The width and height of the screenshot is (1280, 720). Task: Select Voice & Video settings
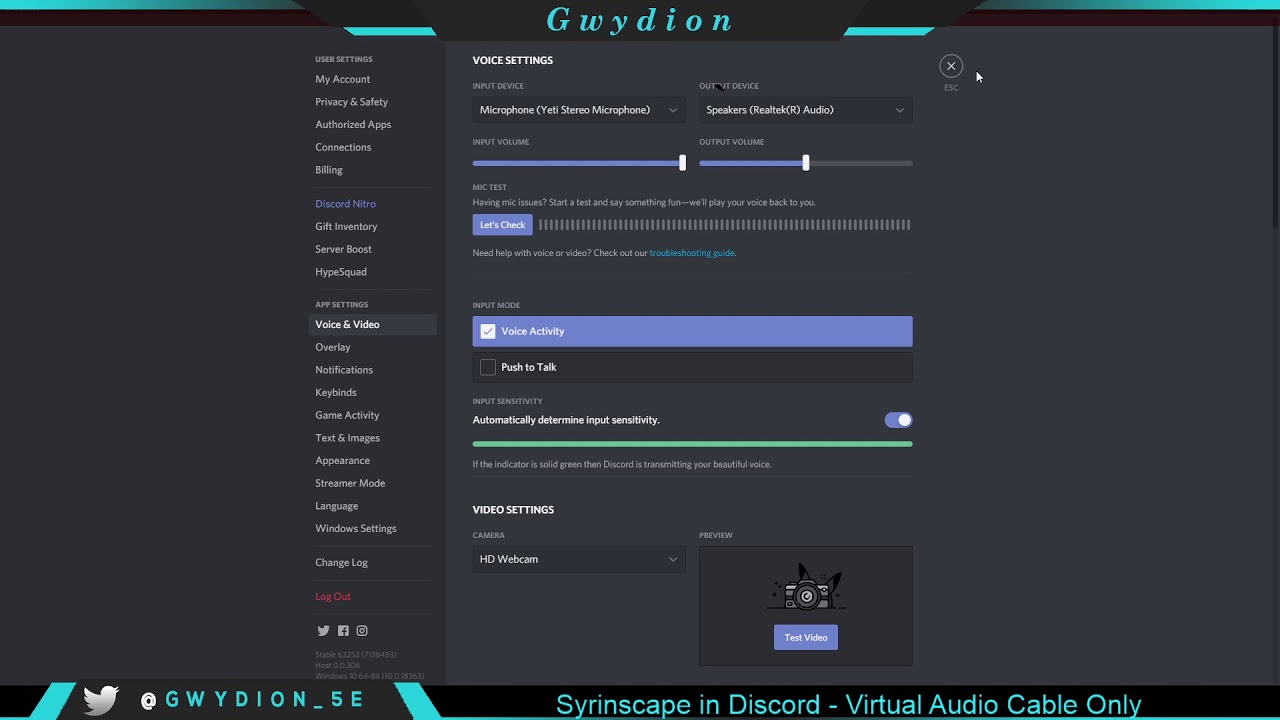[372, 325]
